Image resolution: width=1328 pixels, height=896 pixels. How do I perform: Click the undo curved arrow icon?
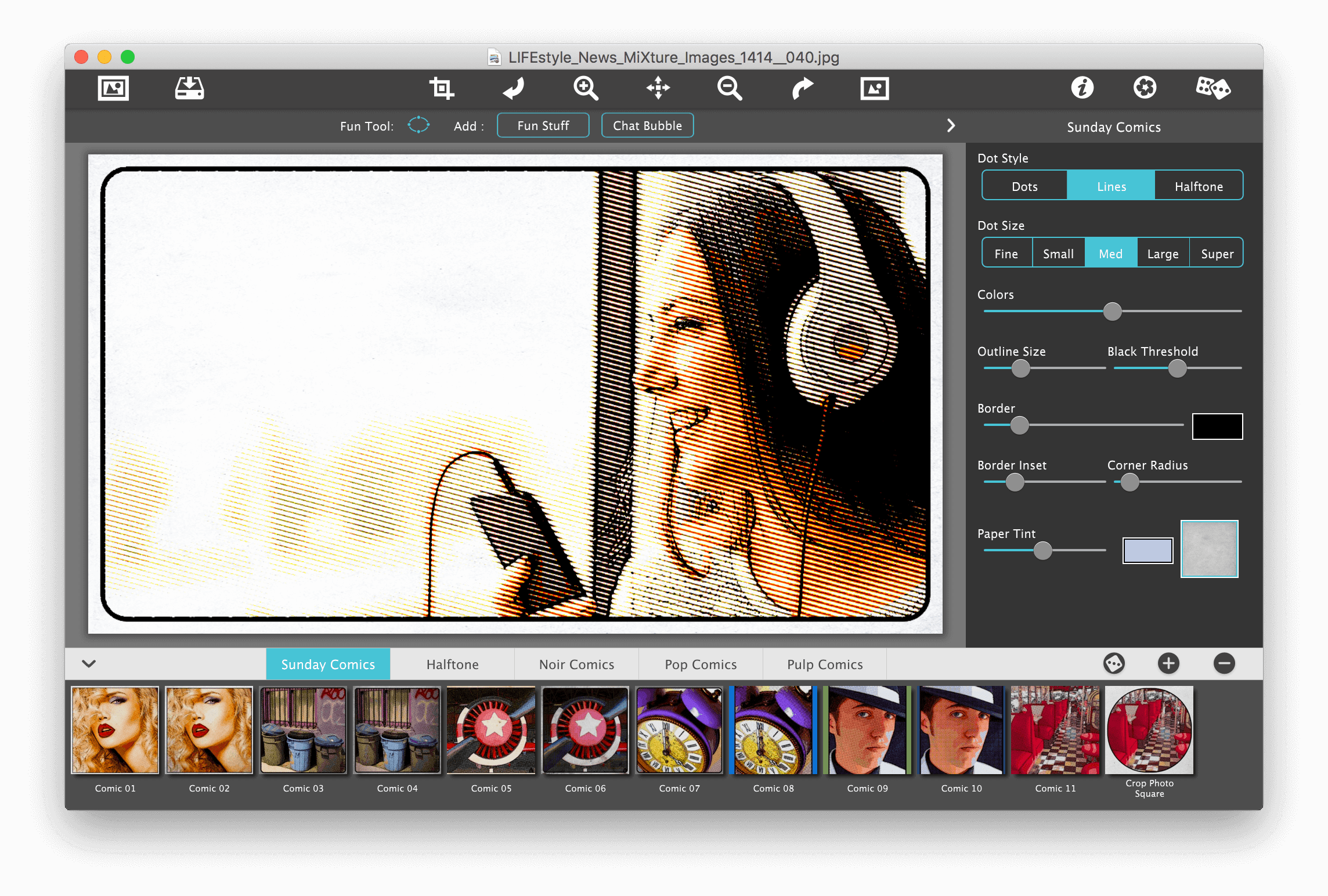coord(514,88)
